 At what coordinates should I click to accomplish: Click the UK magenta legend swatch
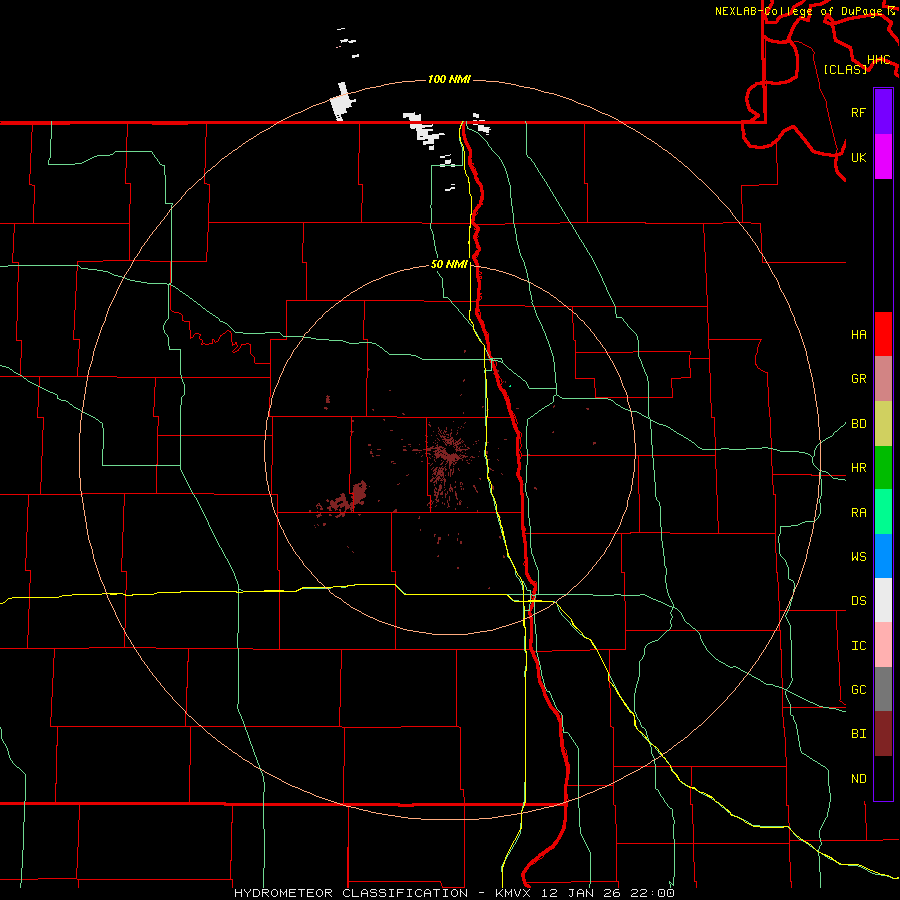point(883,157)
